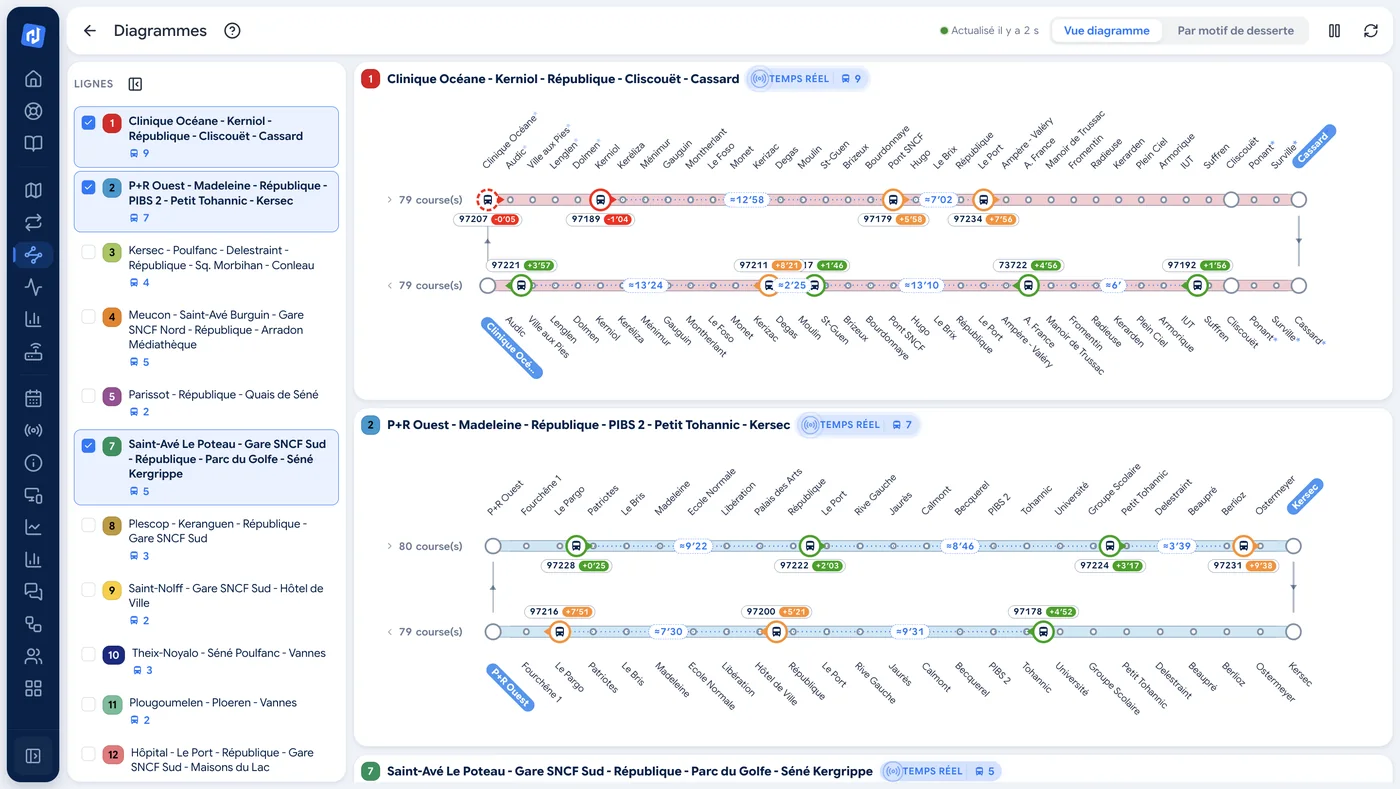Uncheck line 7 Saint-Avé Le Poteau checkbox
The width and height of the screenshot is (1400, 789).
(89, 446)
